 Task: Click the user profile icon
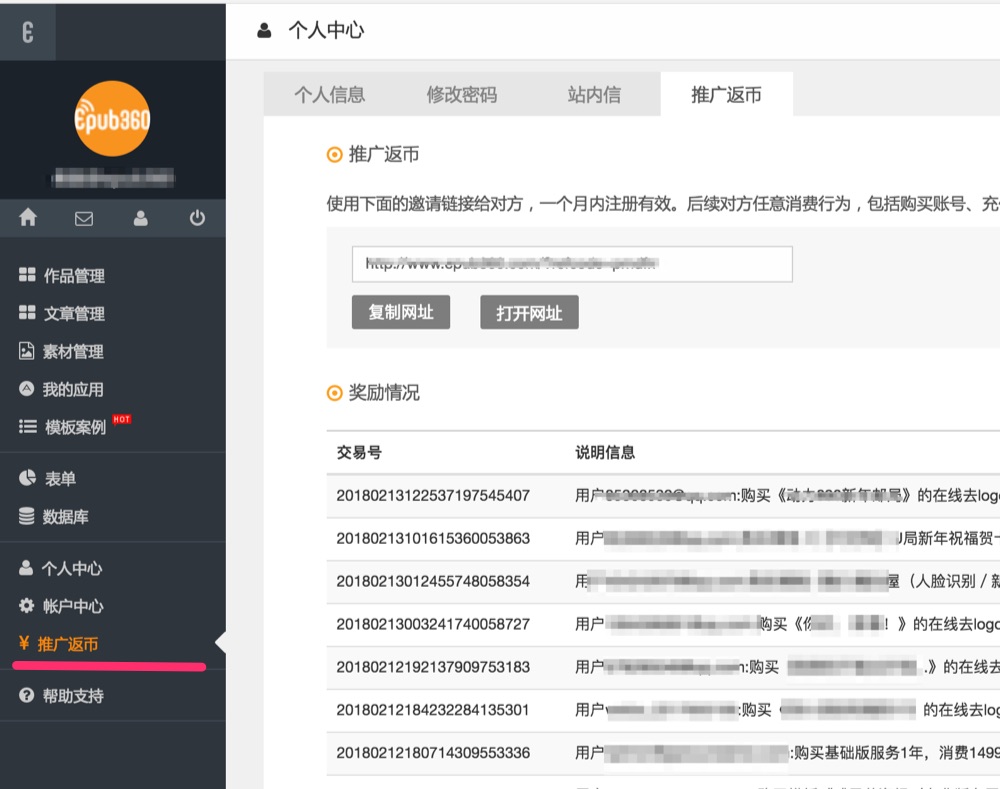point(141,218)
